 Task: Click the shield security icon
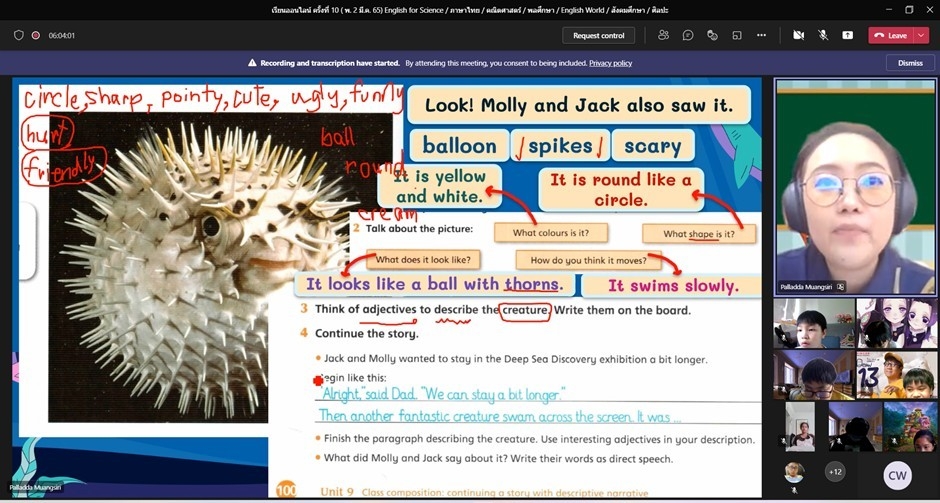[x=19, y=35]
